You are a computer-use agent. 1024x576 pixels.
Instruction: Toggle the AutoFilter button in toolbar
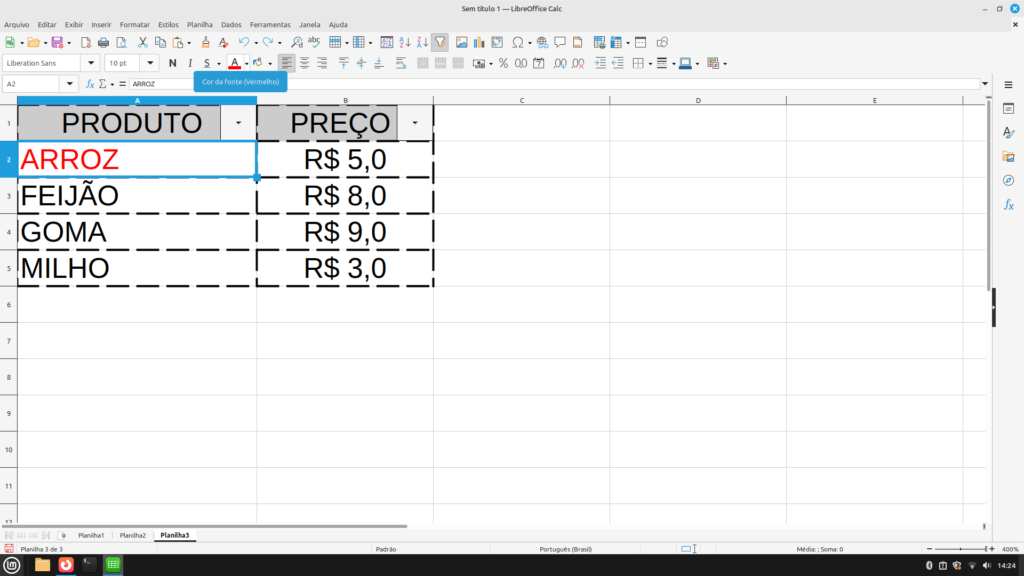pyautogui.click(x=440, y=43)
